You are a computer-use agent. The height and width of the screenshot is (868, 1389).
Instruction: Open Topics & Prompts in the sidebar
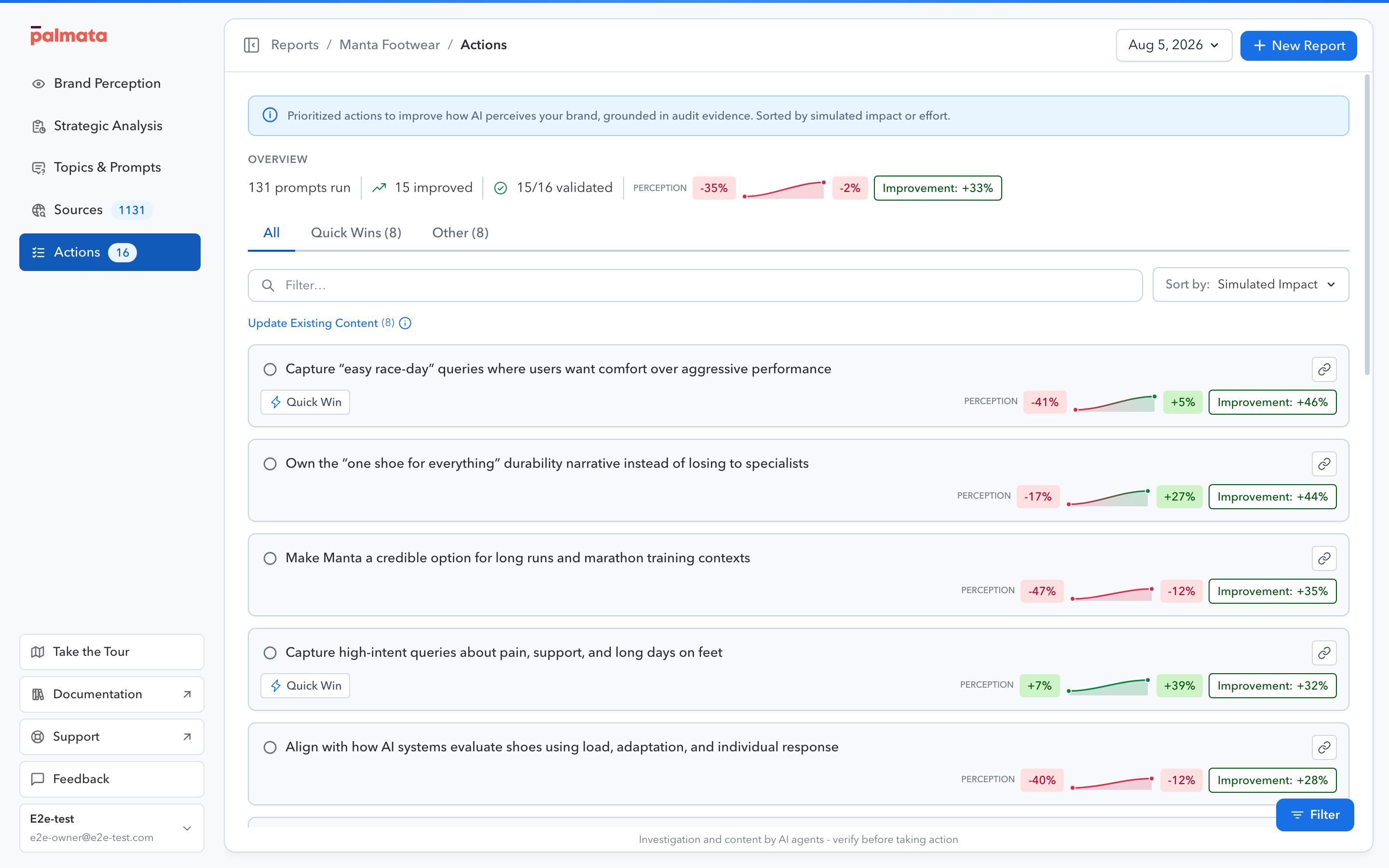pos(109,168)
